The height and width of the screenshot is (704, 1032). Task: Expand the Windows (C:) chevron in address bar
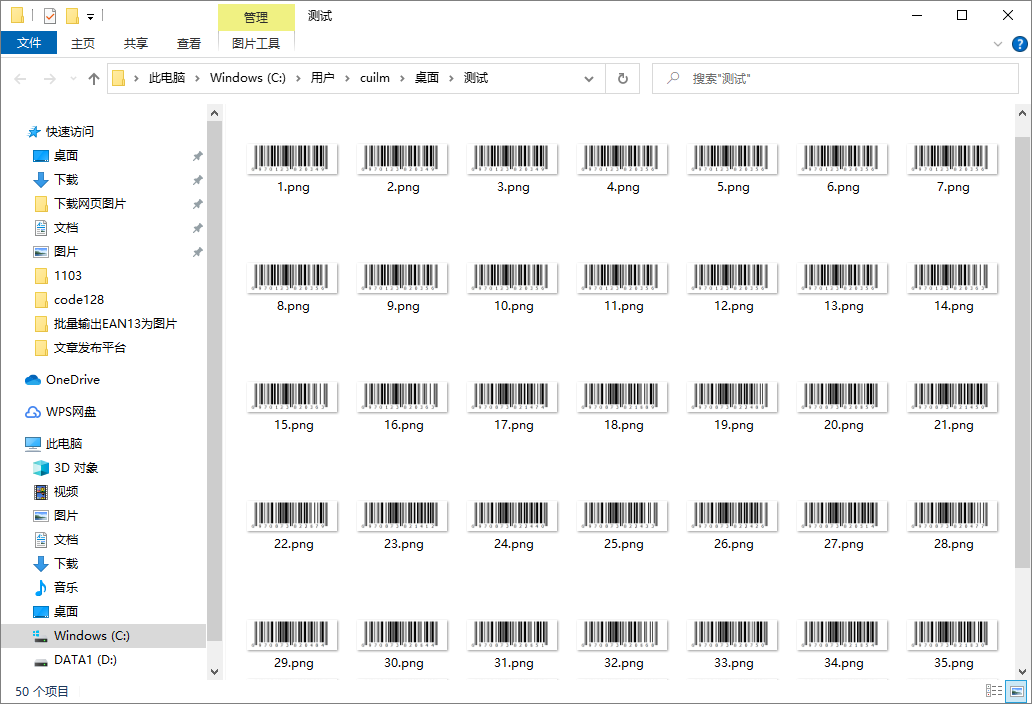(x=298, y=78)
